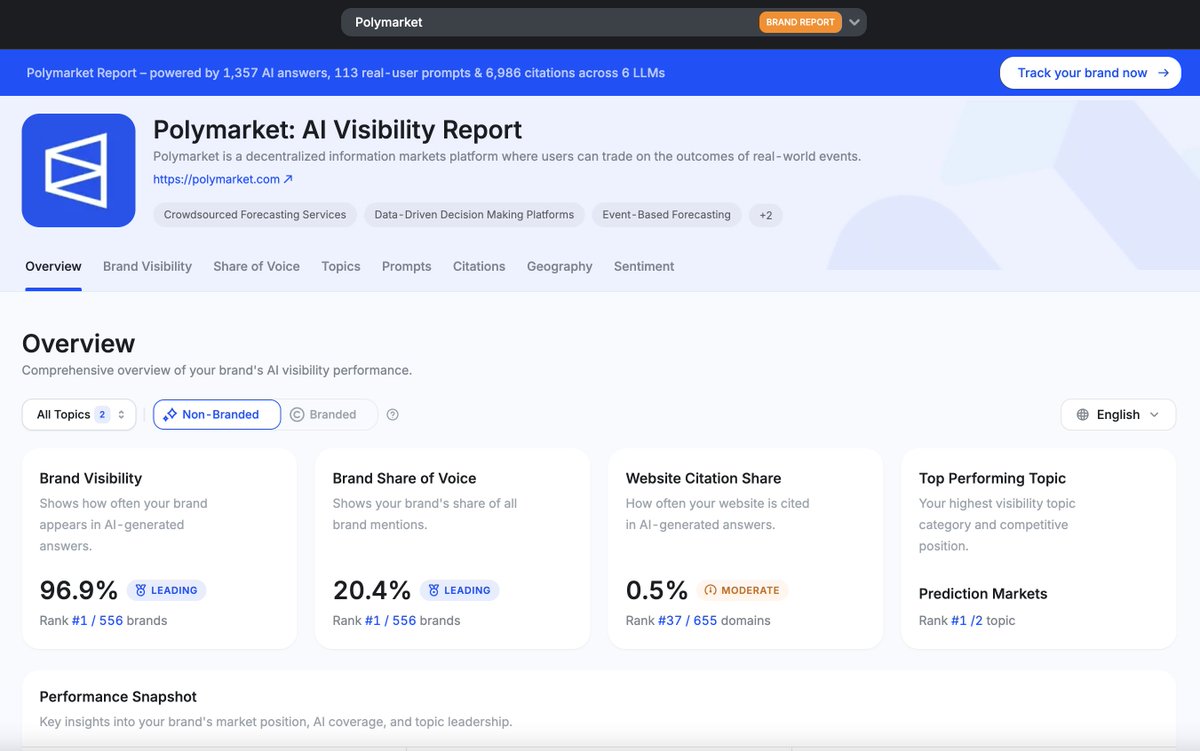Open the English language dropdown
This screenshot has height=751, width=1200.
click(x=1118, y=414)
